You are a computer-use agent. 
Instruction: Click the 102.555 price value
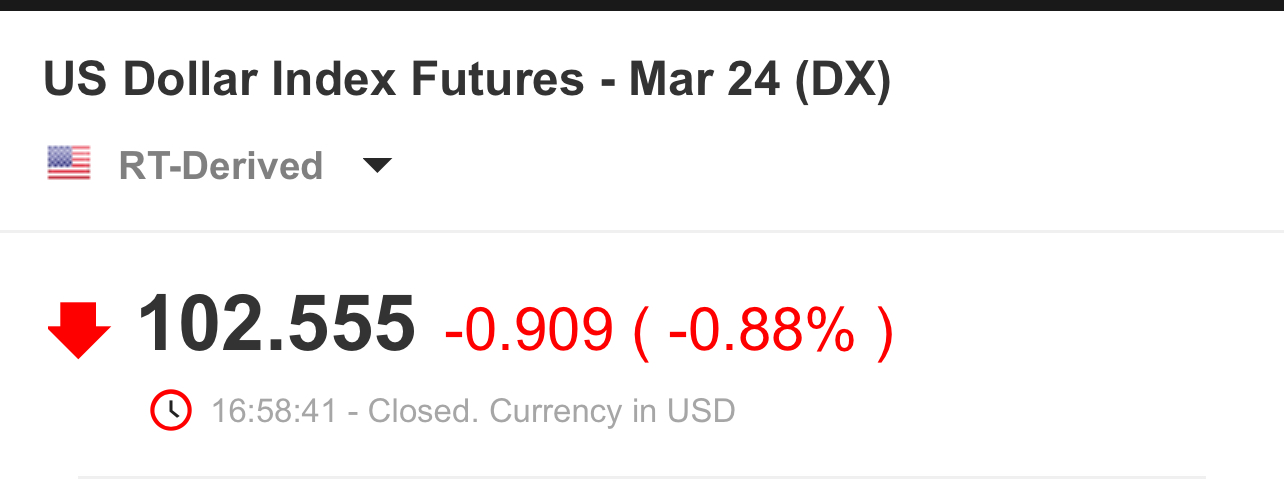(276, 325)
